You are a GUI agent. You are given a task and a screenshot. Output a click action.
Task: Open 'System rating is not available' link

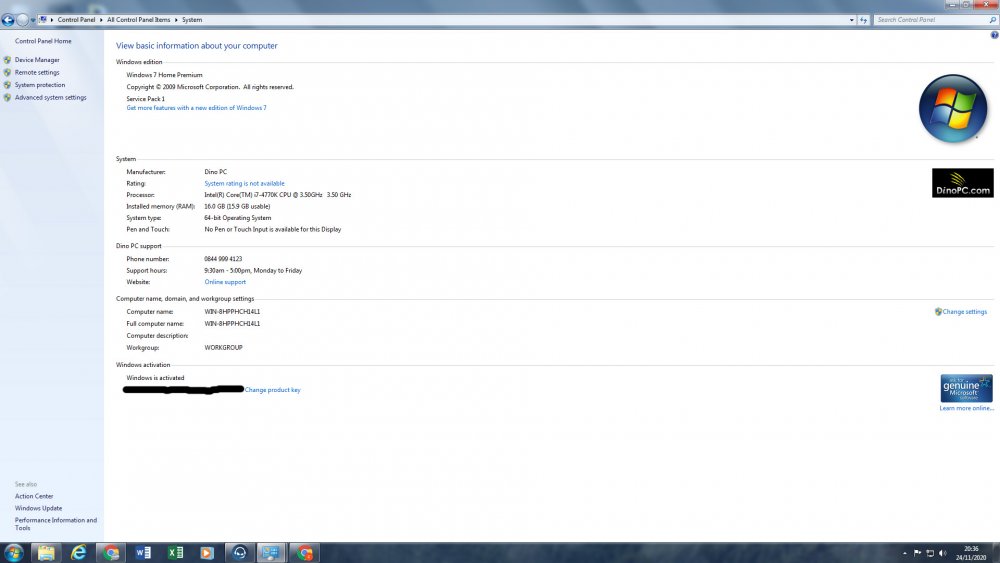point(244,184)
